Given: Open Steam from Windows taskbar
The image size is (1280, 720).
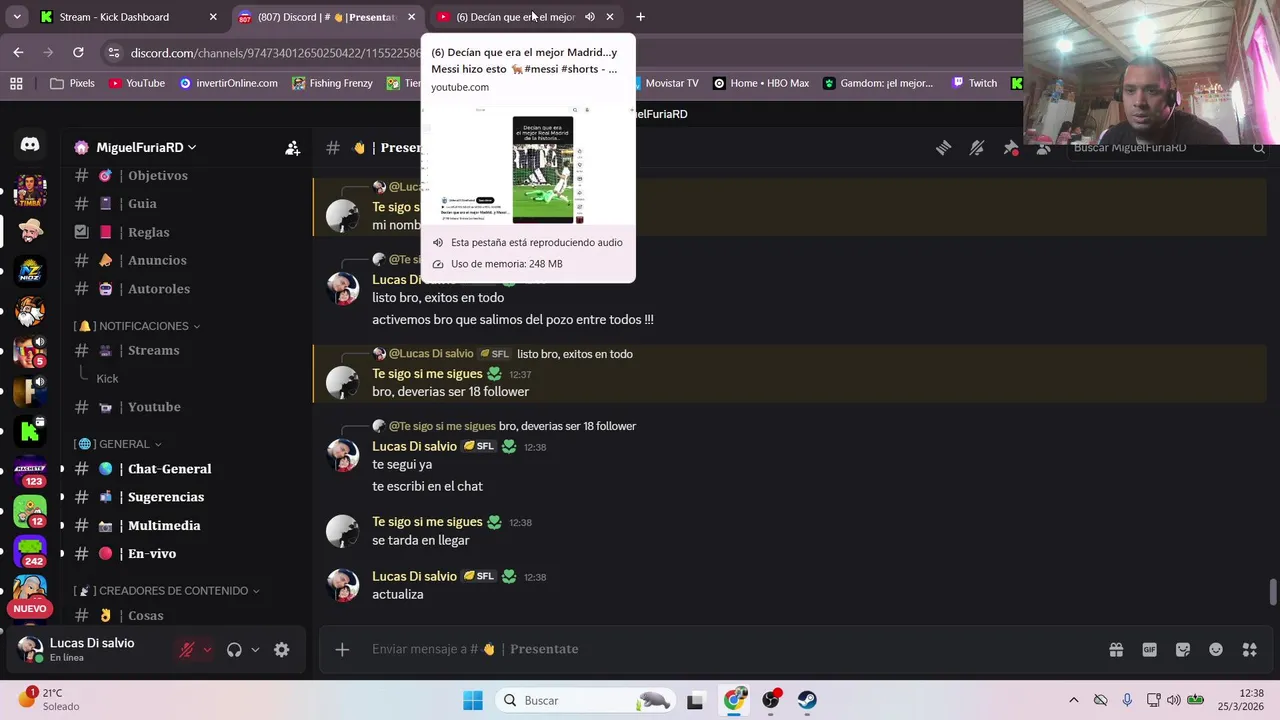Looking at the screenshot, I should pyautogui.click(x=807, y=700).
